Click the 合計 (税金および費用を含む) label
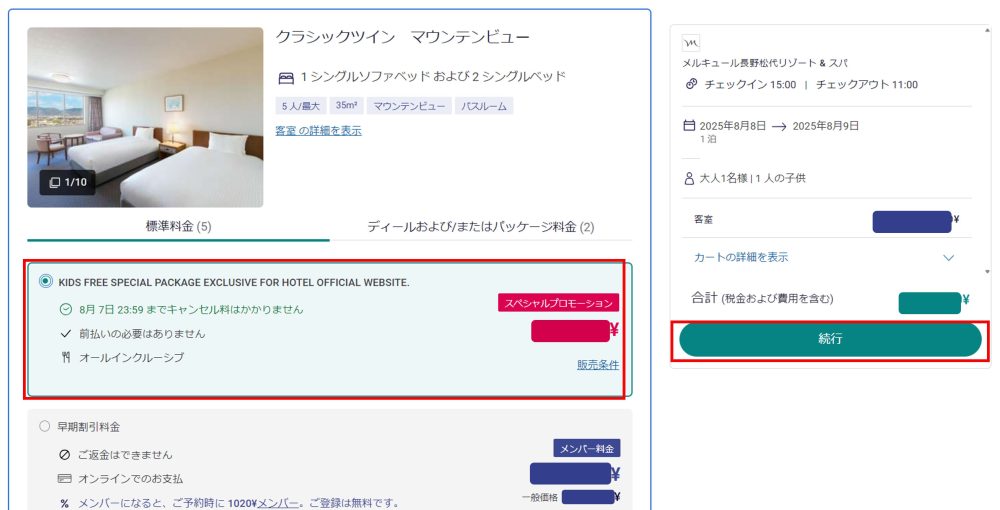 (762, 298)
